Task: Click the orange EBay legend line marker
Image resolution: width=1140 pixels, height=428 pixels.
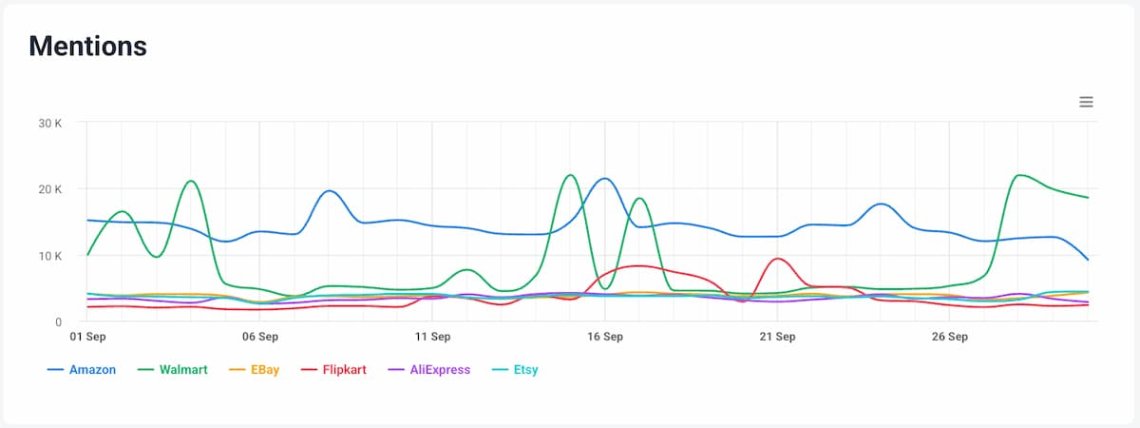Action: click(x=236, y=370)
